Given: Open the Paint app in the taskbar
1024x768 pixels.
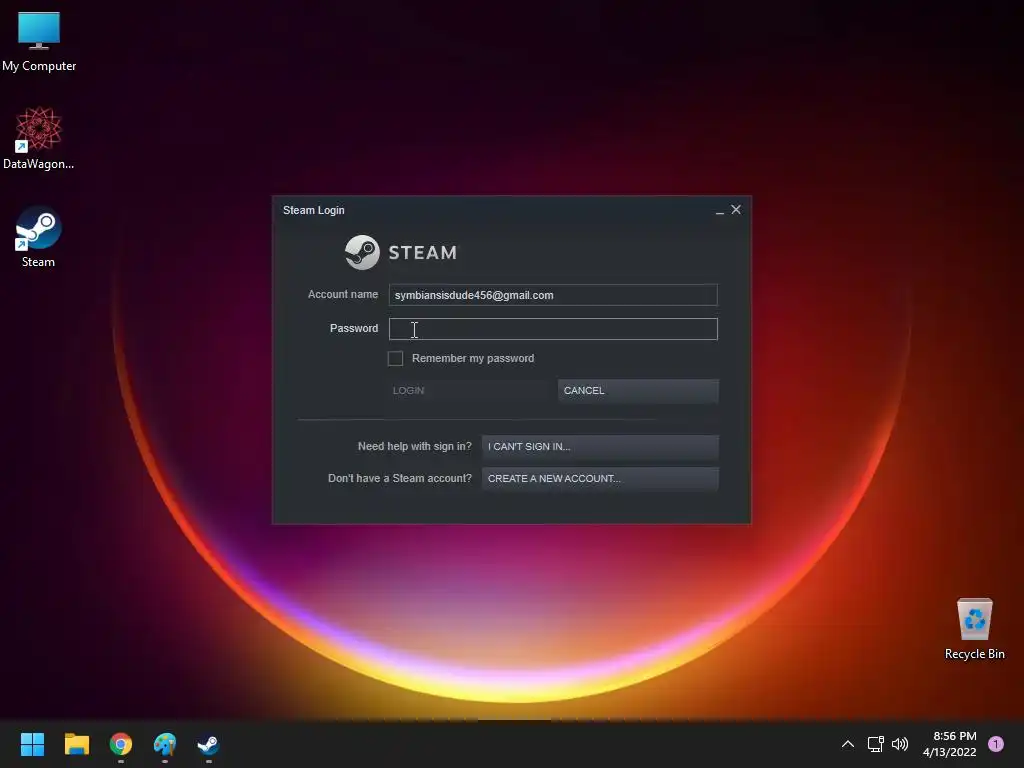Looking at the screenshot, I should [165, 744].
